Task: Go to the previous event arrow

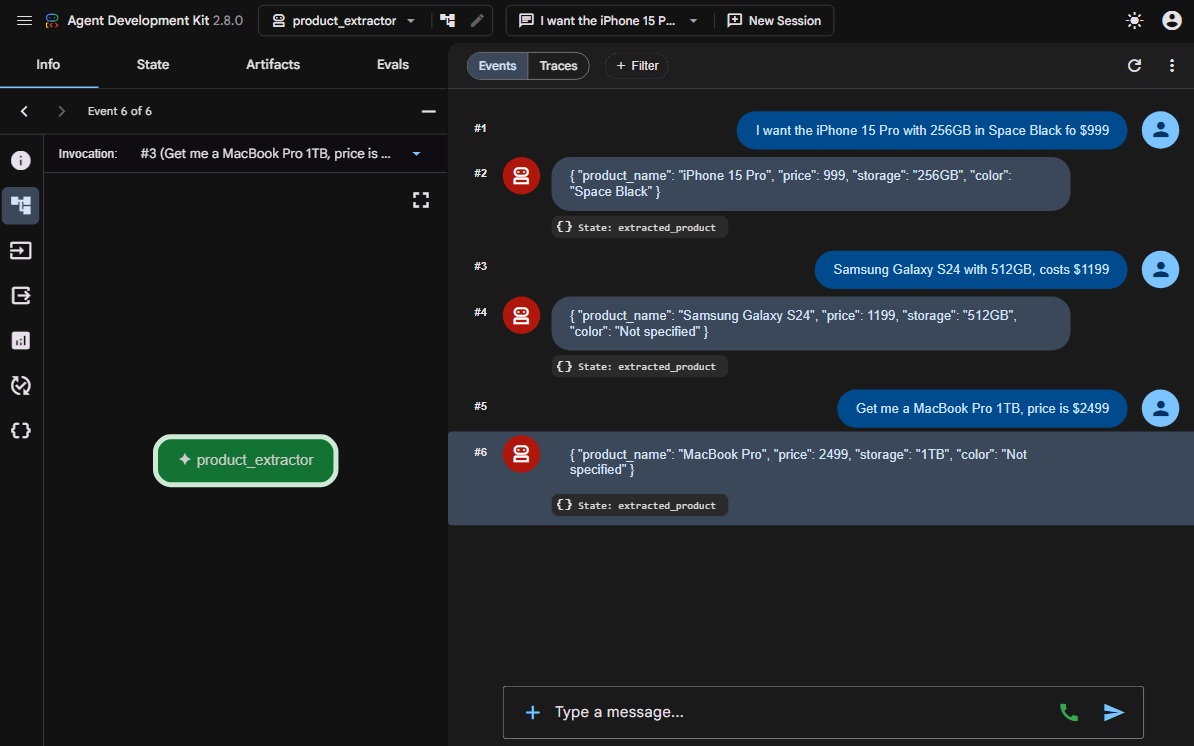Action: click(x=24, y=111)
